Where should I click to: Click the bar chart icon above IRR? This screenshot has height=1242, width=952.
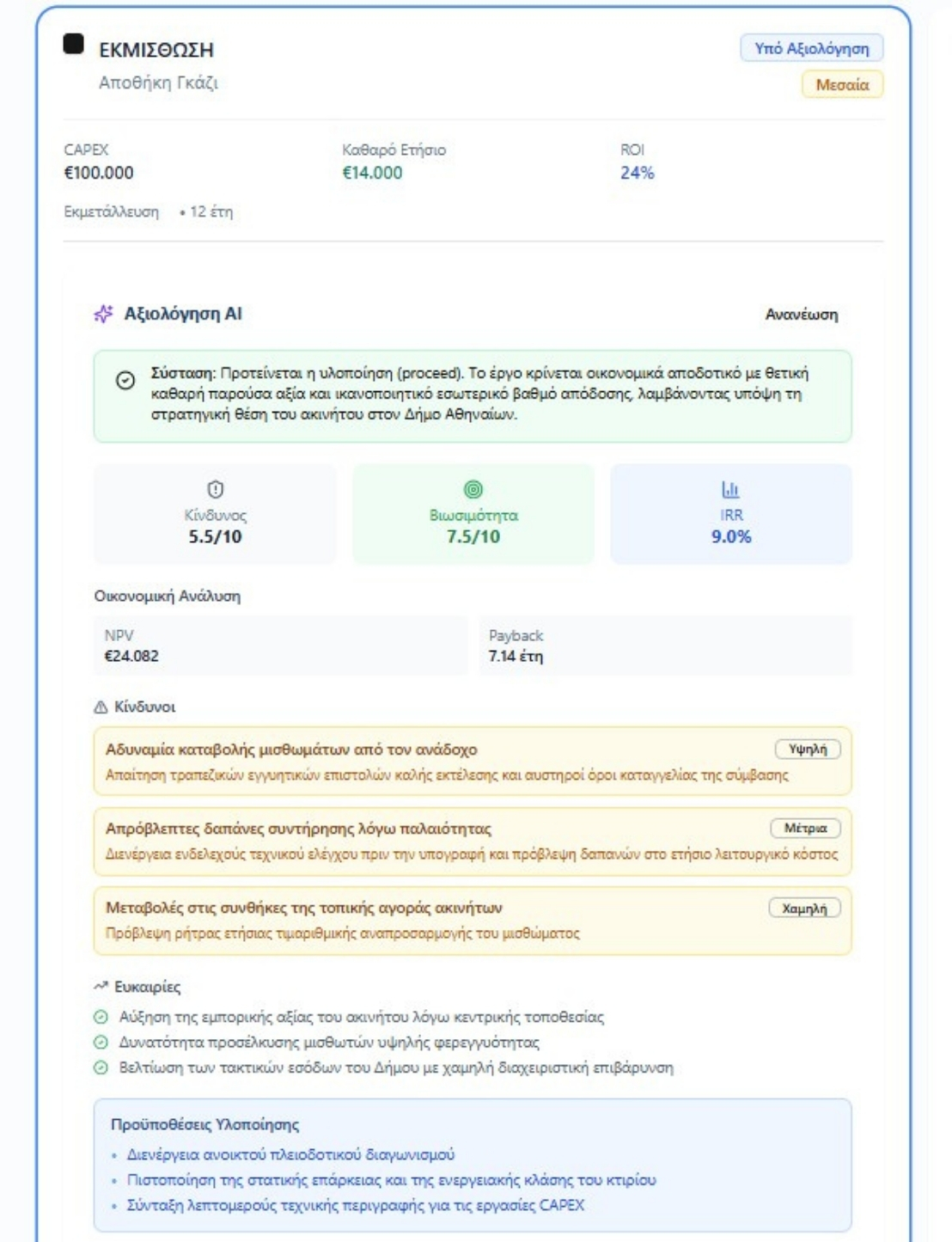point(730,489)
